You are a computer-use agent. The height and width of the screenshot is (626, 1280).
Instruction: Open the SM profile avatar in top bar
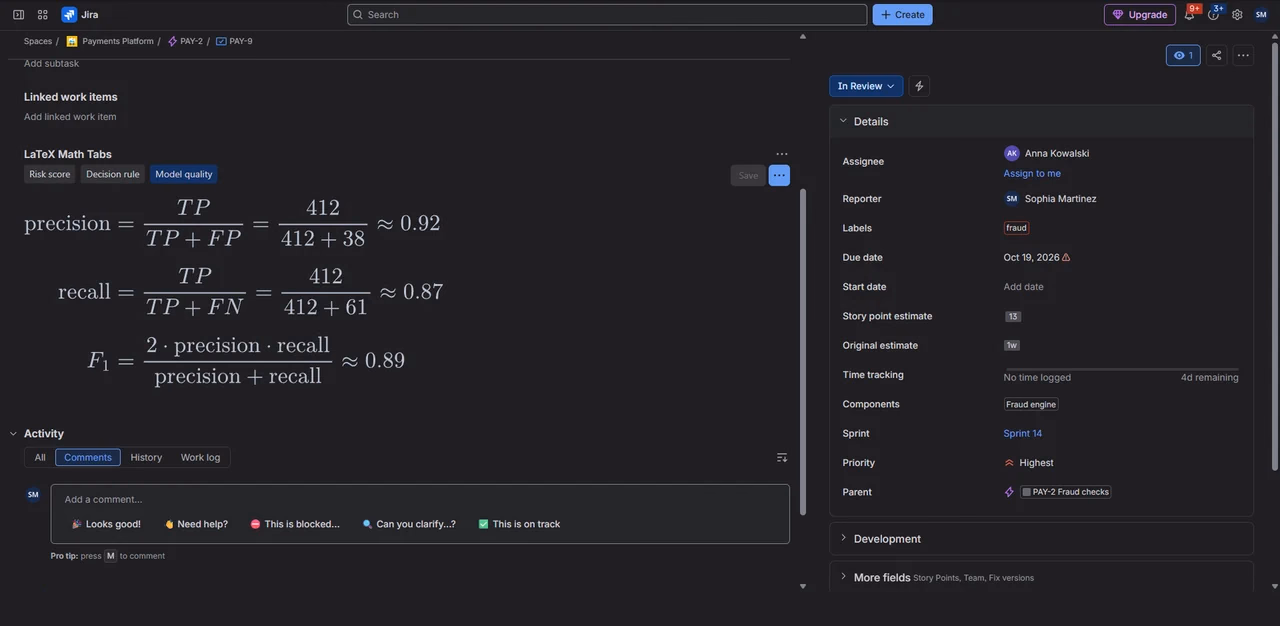tap(1261, 15)
